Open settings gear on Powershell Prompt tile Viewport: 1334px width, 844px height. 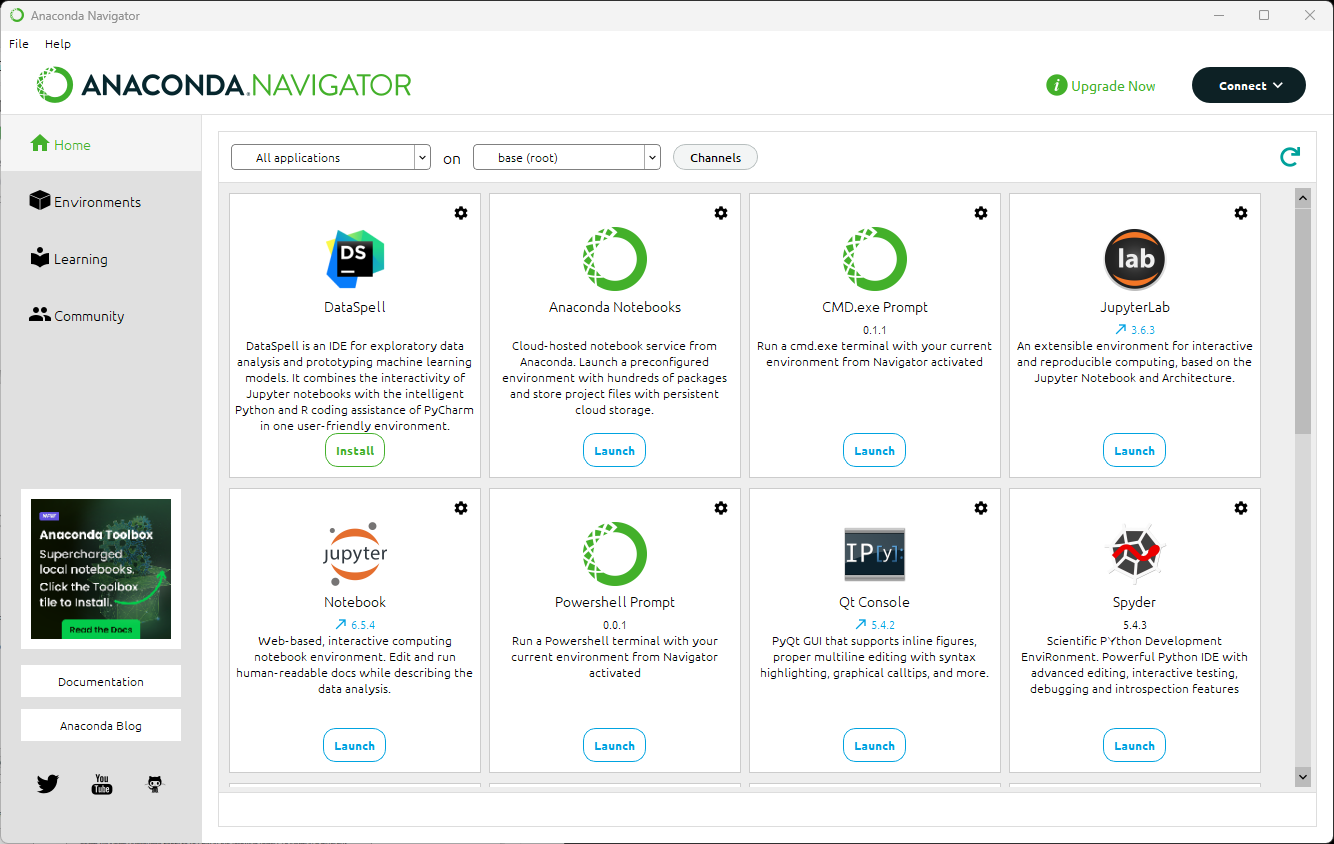click(x=721, y=508)
